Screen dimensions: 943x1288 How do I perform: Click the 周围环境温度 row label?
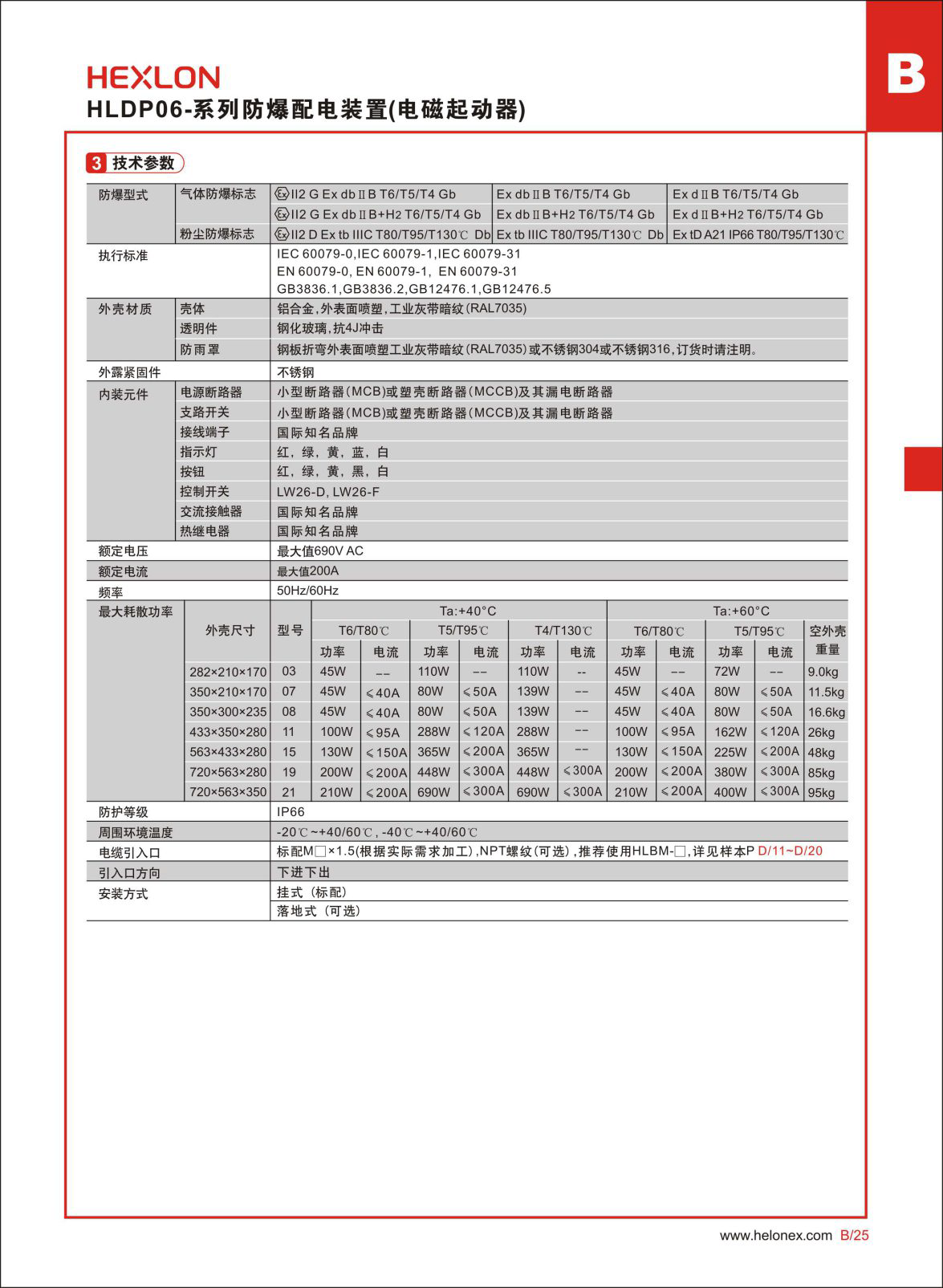pos(136,833)
